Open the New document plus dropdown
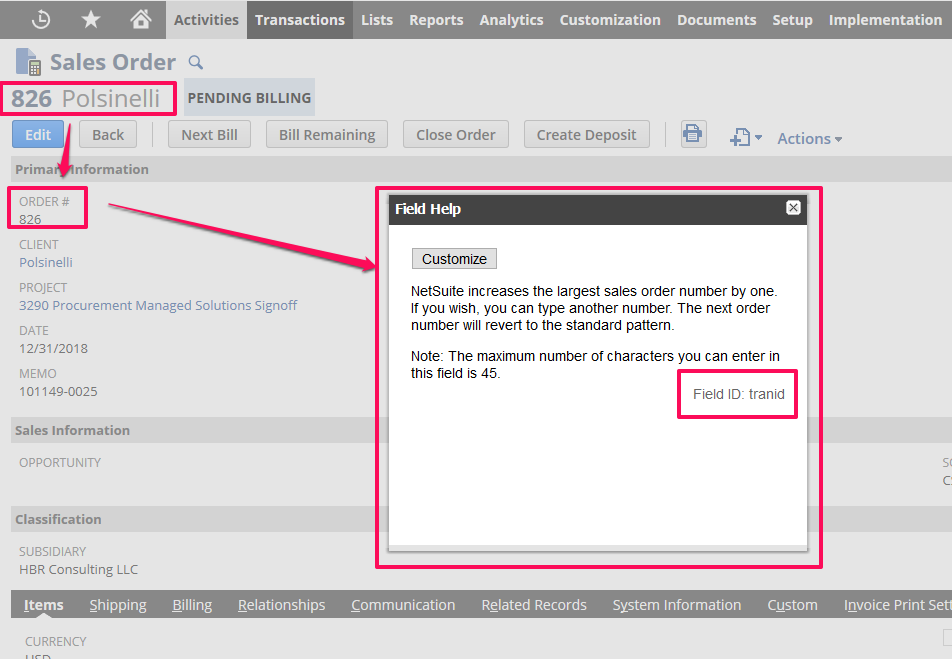 745,138
